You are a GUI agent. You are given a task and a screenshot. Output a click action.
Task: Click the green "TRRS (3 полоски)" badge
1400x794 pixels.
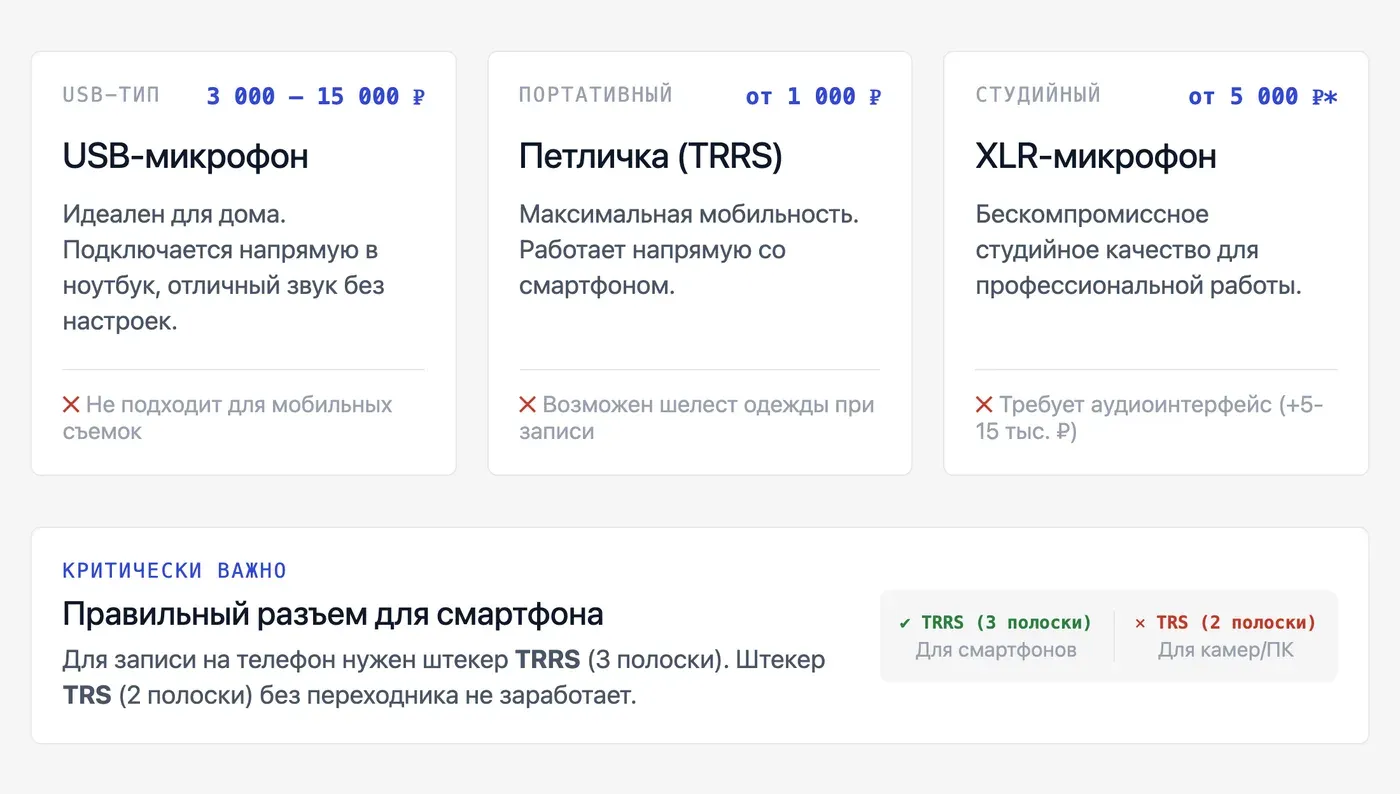tap(996, 622)
